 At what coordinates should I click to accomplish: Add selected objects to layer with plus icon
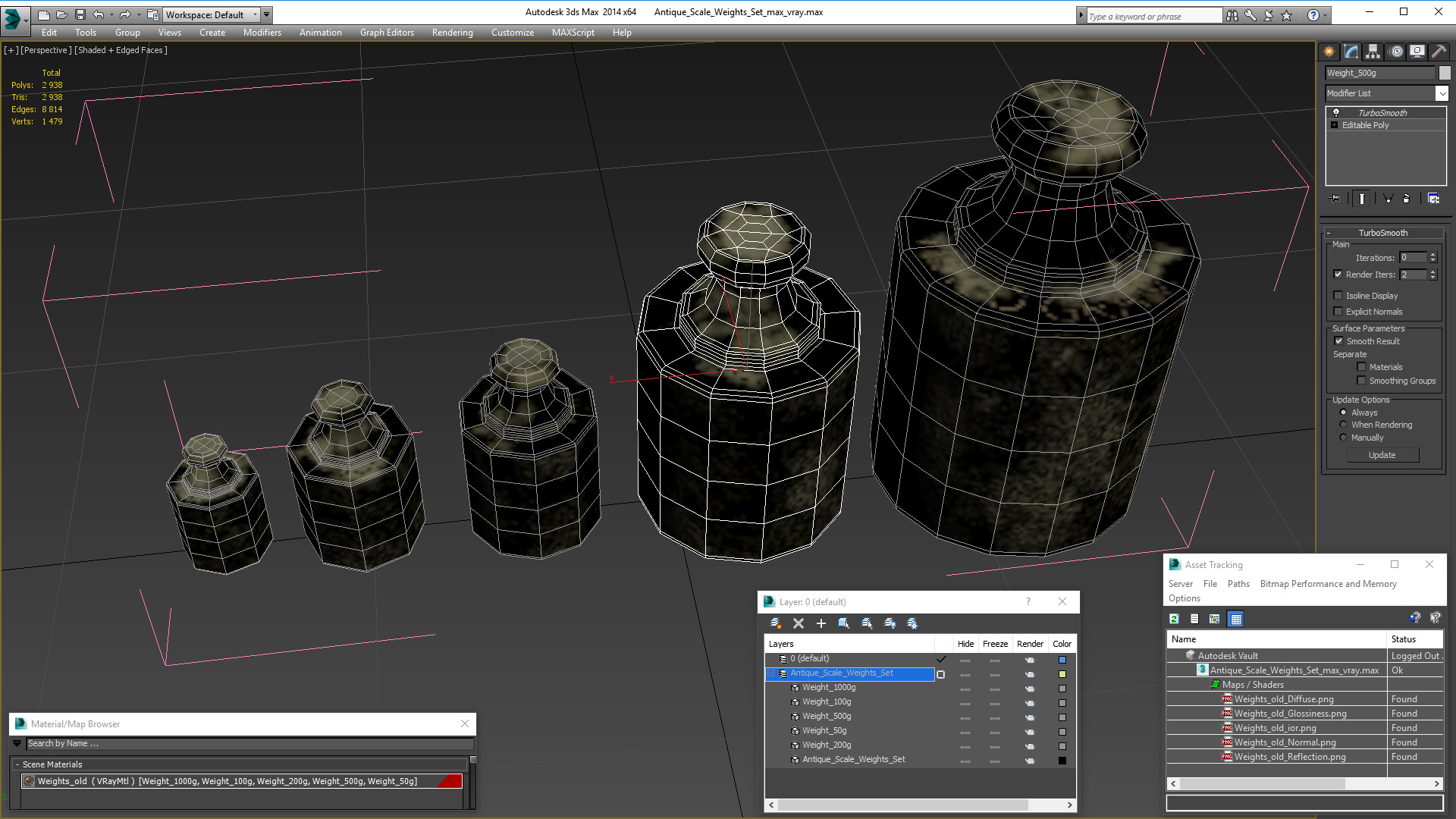(x=821, y=623)
